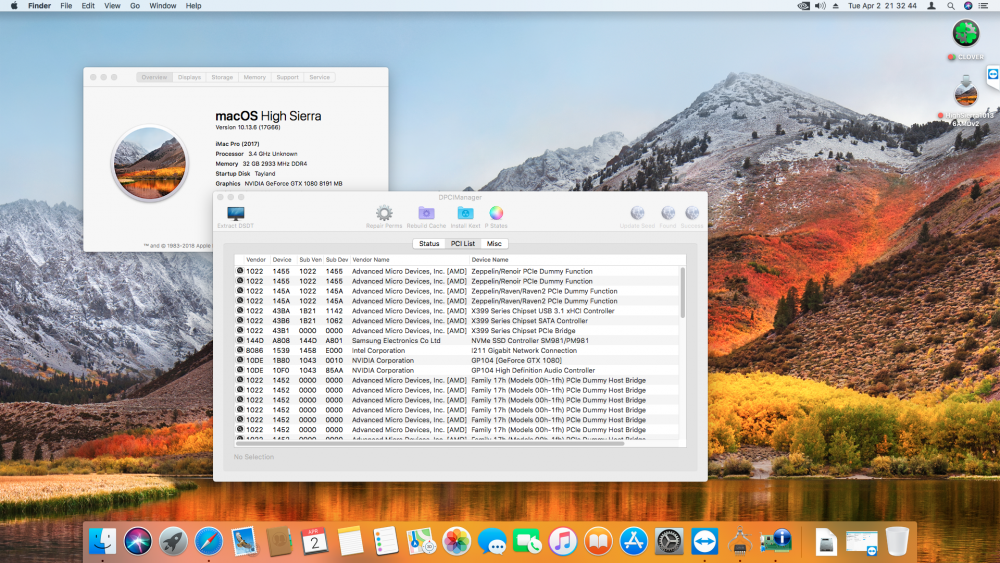Select Storage tab in About This Mac
The height and width of the screenshot is (563, 1000).
click(x=222, y=77)
